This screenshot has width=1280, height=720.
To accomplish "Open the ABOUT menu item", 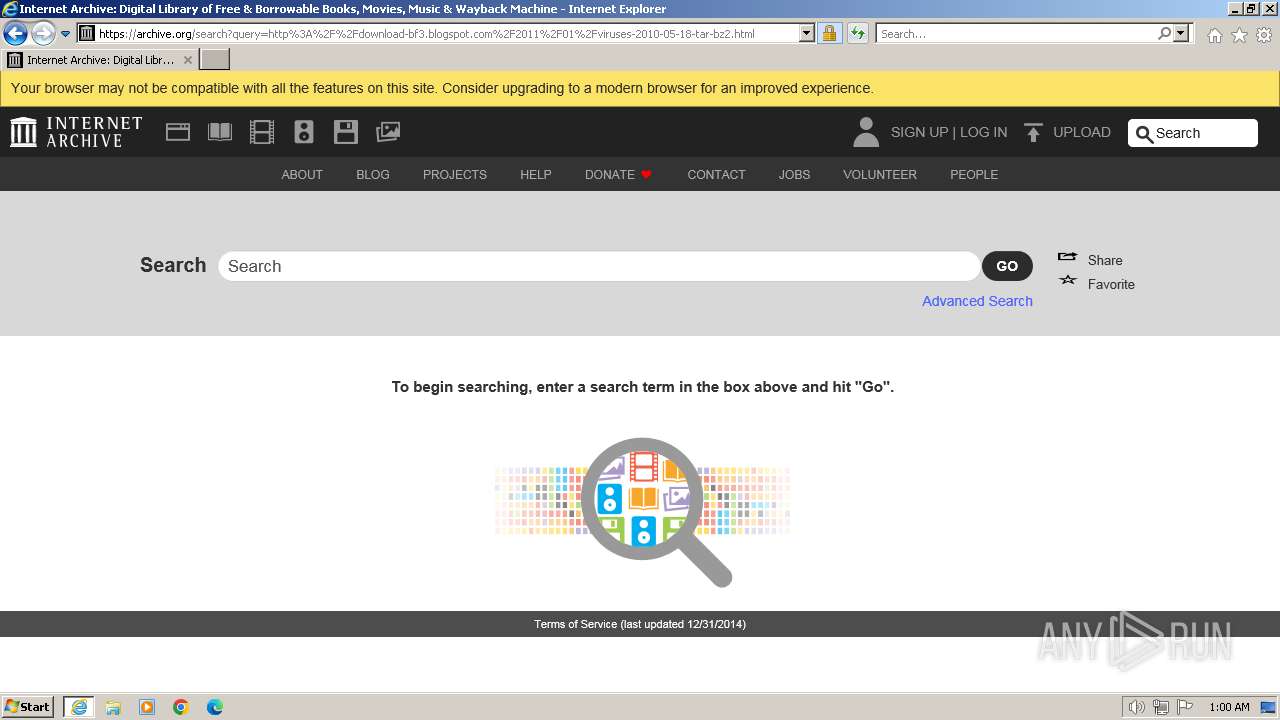I will [302, 174].
